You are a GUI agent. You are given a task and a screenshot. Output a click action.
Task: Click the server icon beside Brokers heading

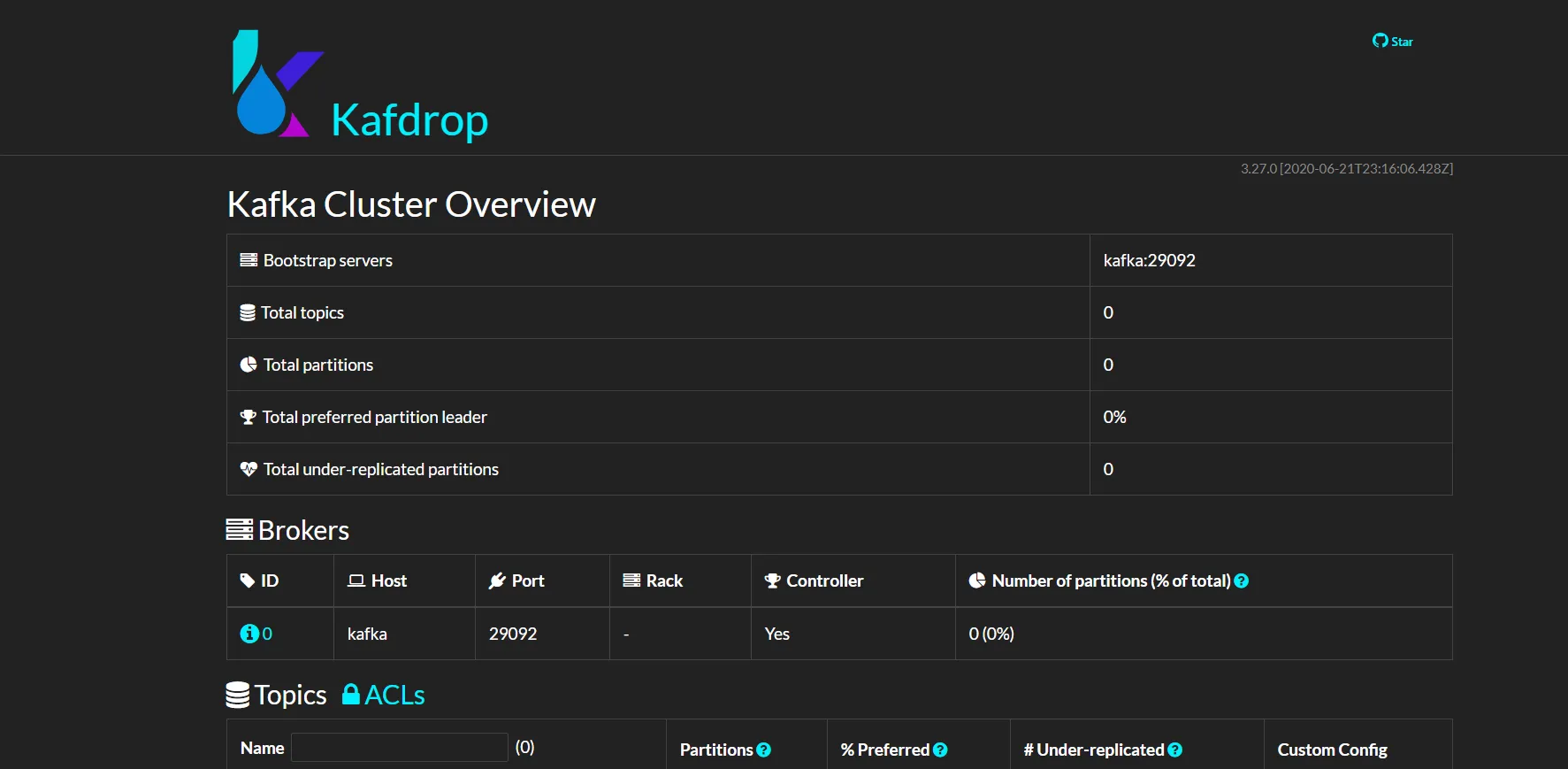tap(240, 529)
